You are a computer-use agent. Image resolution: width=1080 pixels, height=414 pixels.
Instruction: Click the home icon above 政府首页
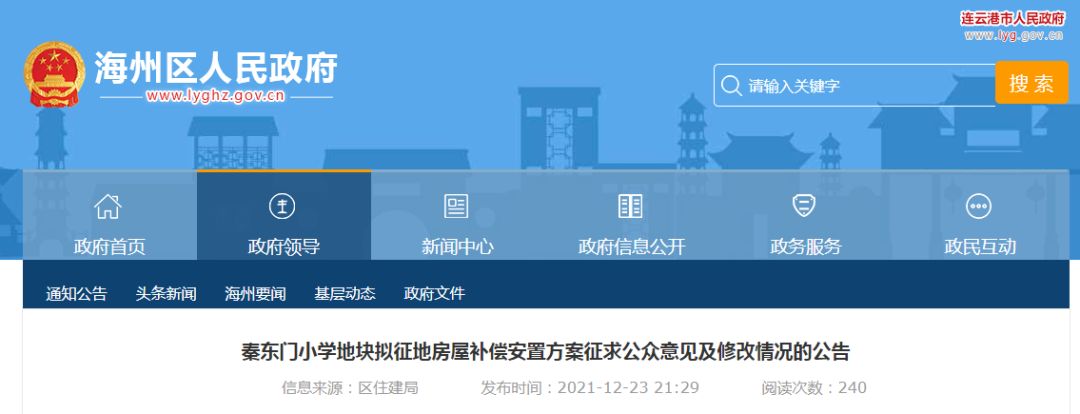pyautogui.click(x=109, y=206)
